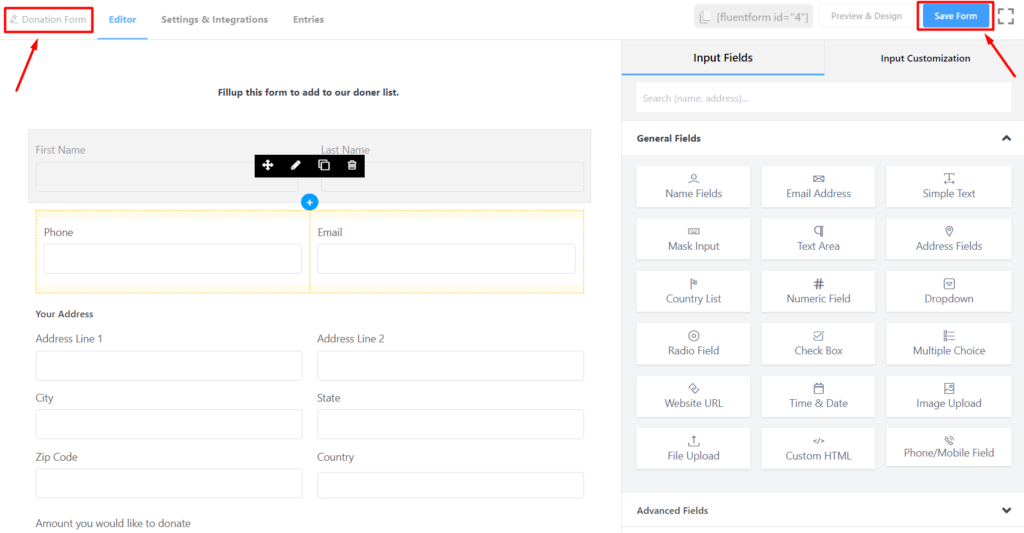The image size is (1024, 533).
Task: Open Preview & Design
Action: pos(866,16)
